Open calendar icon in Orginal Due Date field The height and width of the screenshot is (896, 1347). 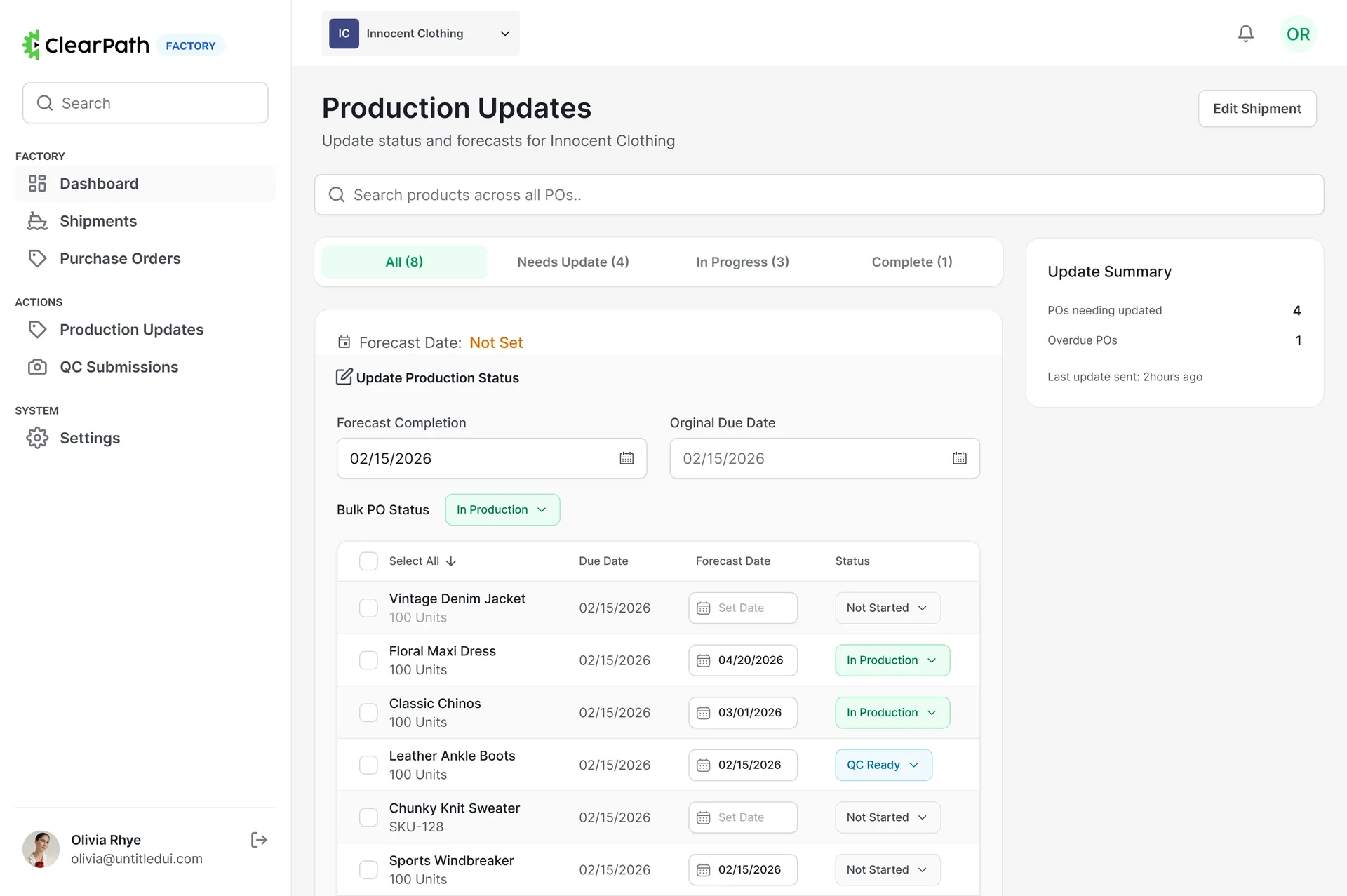[960, 458]
